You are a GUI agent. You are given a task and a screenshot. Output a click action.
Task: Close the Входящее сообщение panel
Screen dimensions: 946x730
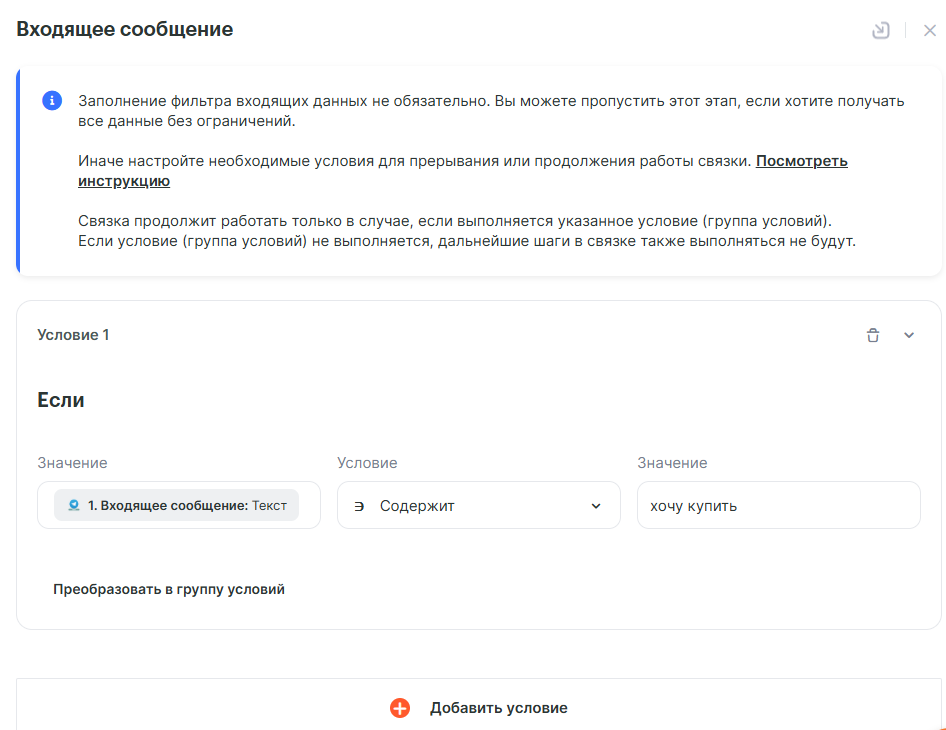[930, 30]
